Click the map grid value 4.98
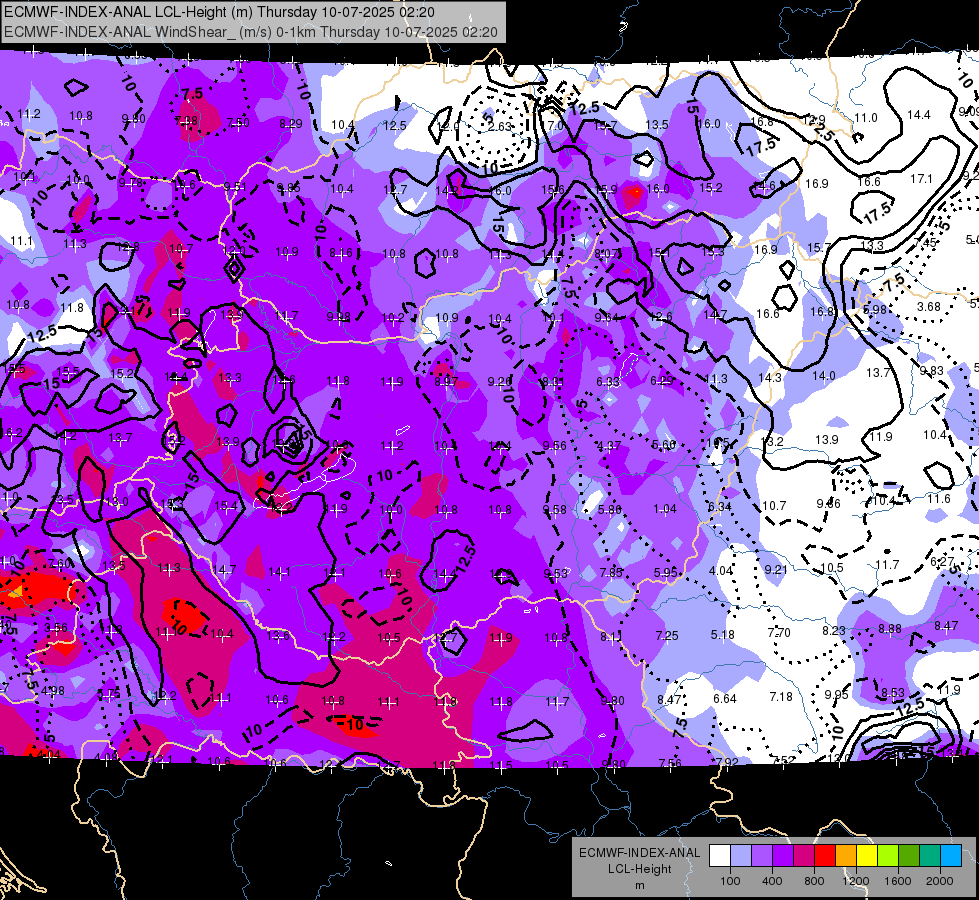Screen dimensions: 979x900 pos(52,691)
